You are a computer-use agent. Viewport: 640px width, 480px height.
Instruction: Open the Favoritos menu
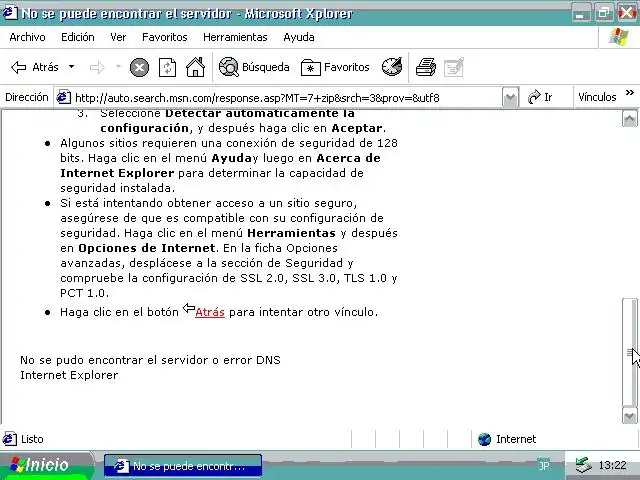164,38
